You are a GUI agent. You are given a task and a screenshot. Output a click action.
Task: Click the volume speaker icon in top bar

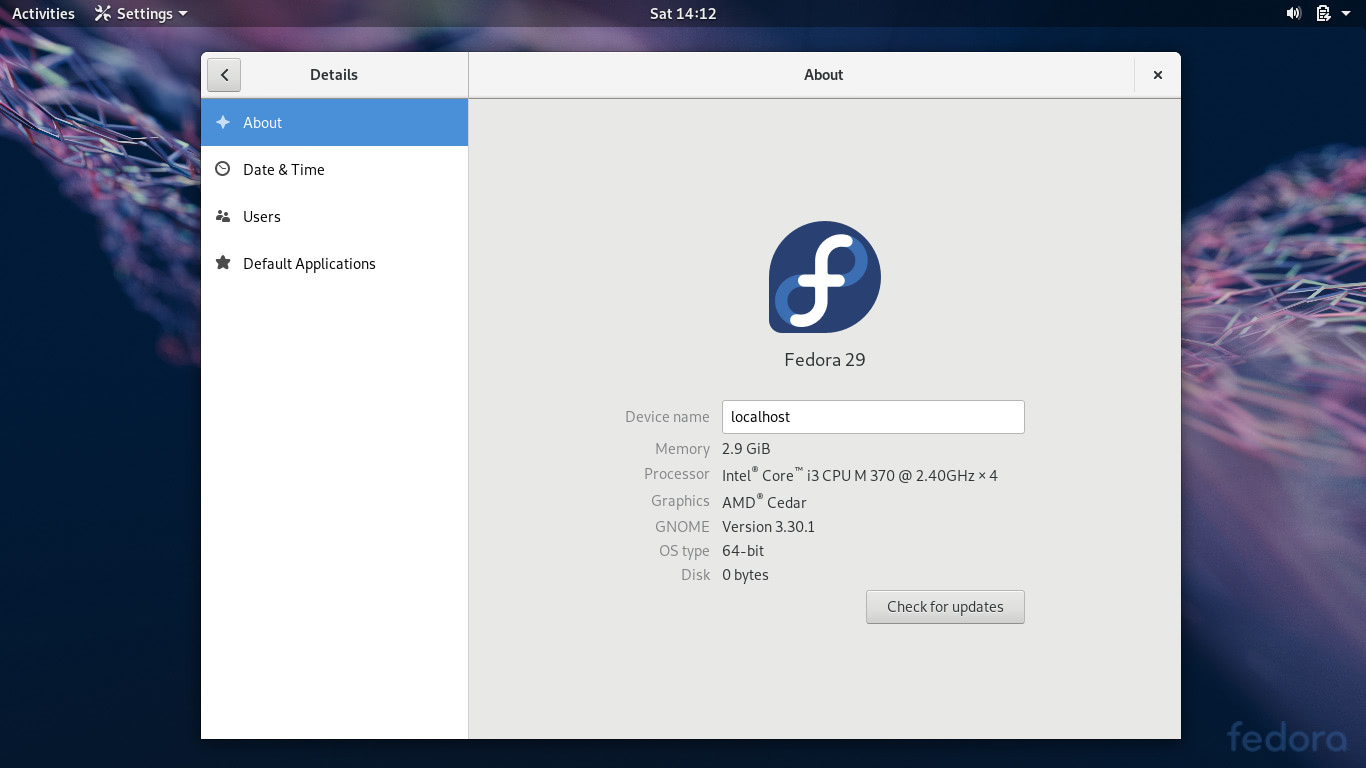1293,13
